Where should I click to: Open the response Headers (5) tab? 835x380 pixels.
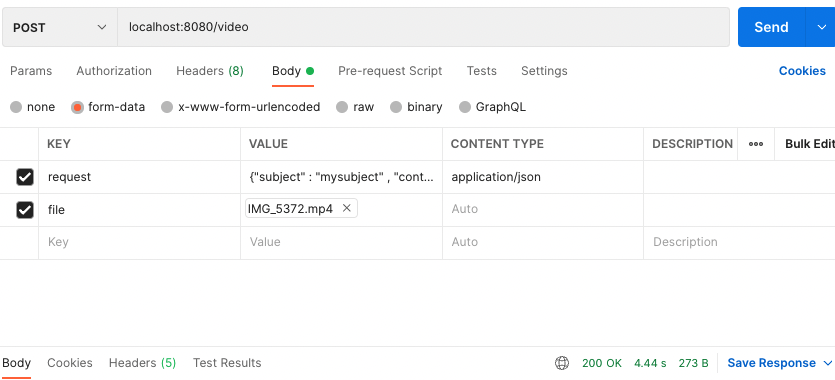coord(142,363)
